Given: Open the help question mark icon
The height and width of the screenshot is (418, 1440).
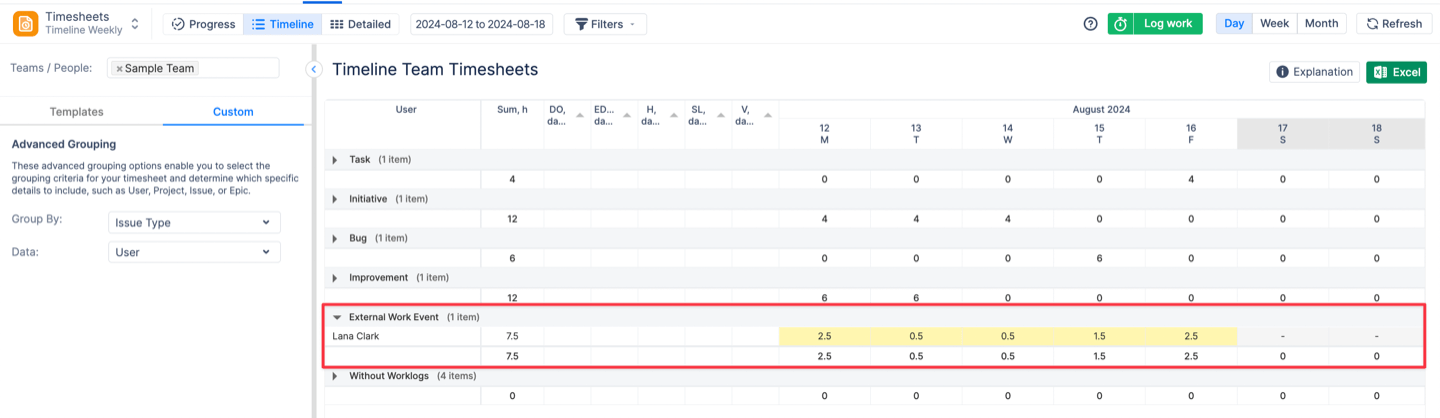Looking at the screenshot, I should point(1090,24).
